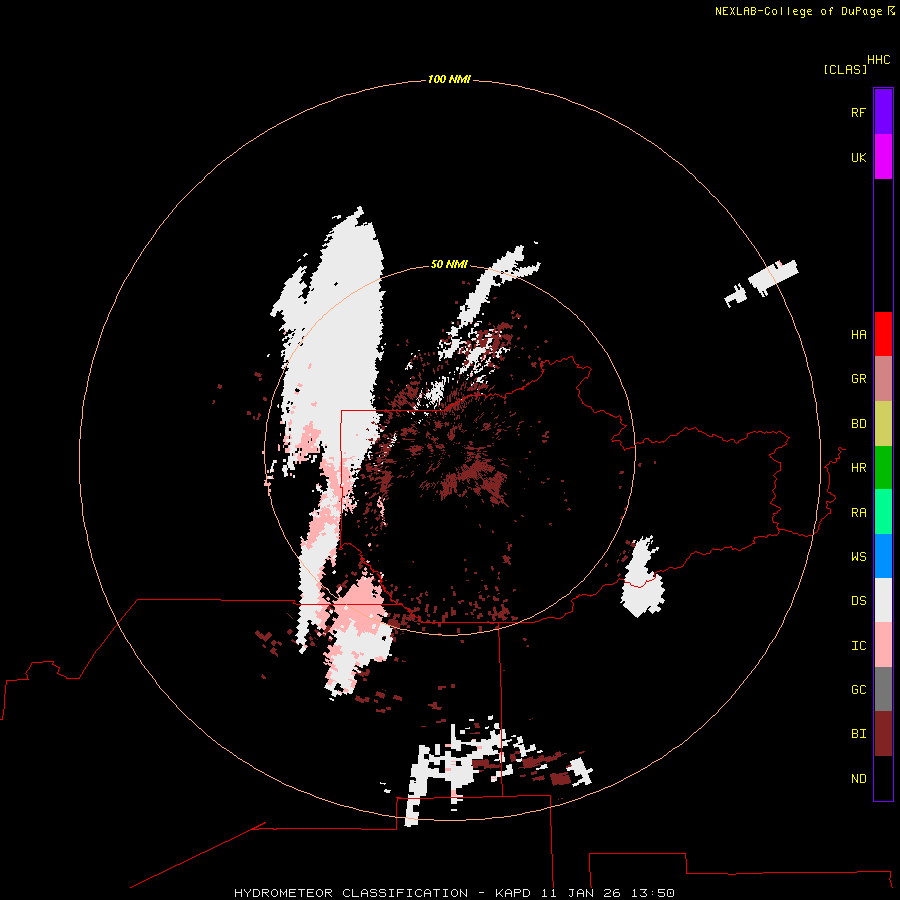Click the RF legend label
This screenshot has height=900, width=900.
(858, 112)
